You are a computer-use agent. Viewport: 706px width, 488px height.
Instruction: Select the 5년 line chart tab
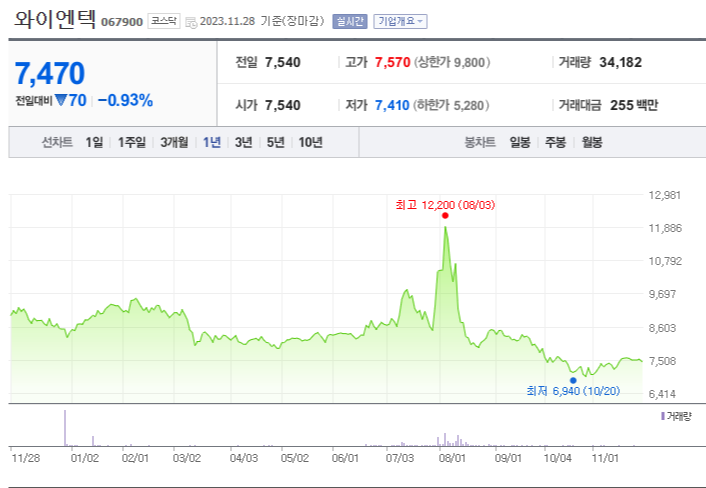276,142
